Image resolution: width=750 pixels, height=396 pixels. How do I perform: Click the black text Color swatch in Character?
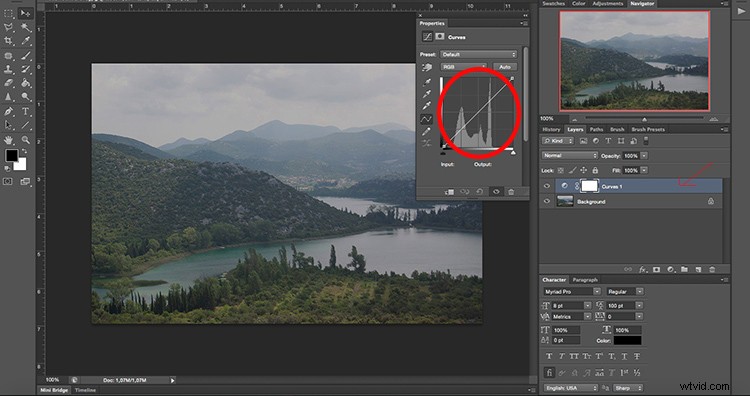click(x=628, y=341)
